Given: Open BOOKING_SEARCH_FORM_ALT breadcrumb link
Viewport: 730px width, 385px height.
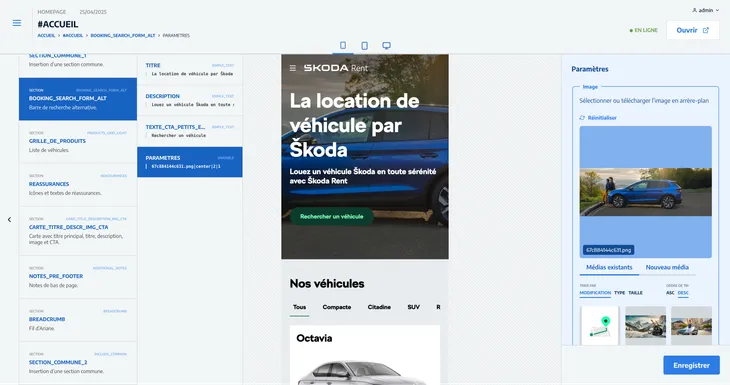Looking at the screenshot, I should [x=122, y=35].
